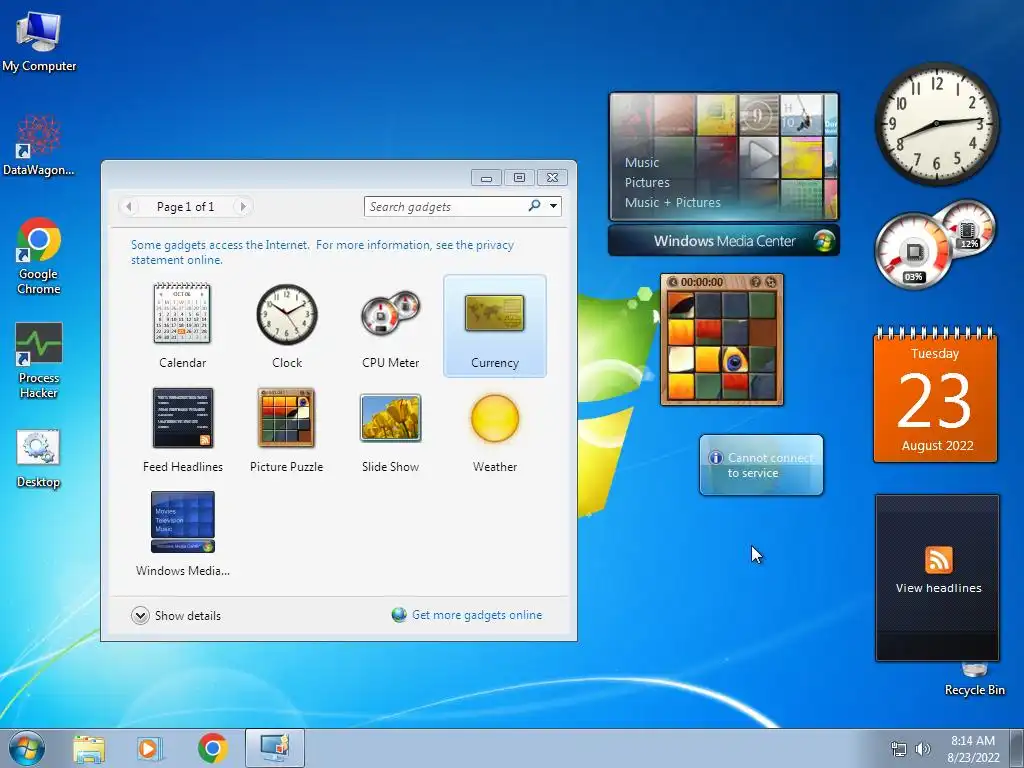Click the Show desktop button on taskbar

pyautogui.click(x=1017, y=748)
